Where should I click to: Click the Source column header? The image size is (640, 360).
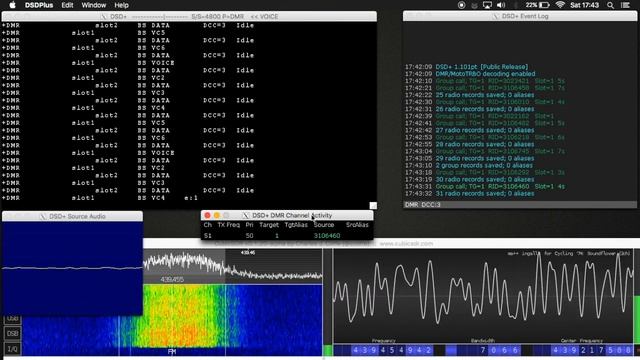coord(324,225)
